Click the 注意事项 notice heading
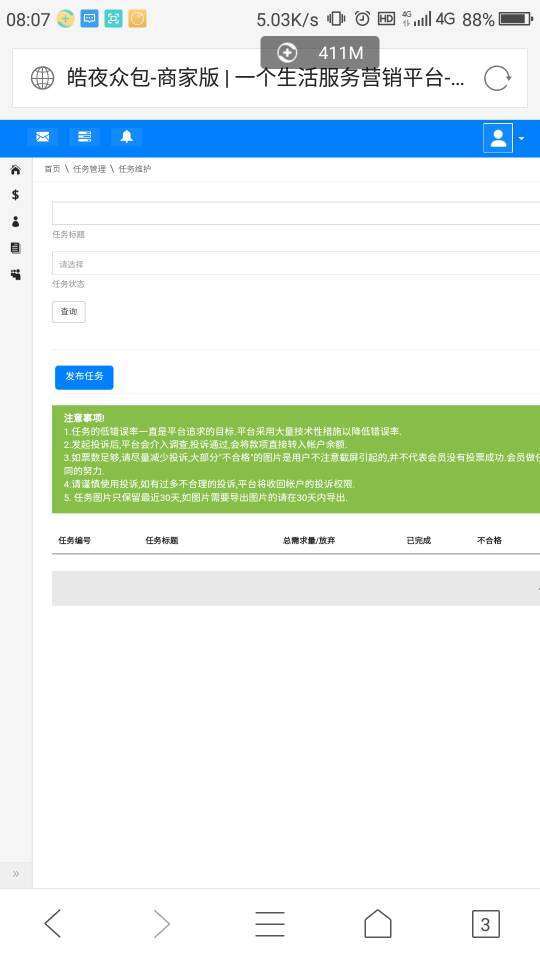Screen dimensions: 540x960 pyautogui.click(x=84, y=418)
